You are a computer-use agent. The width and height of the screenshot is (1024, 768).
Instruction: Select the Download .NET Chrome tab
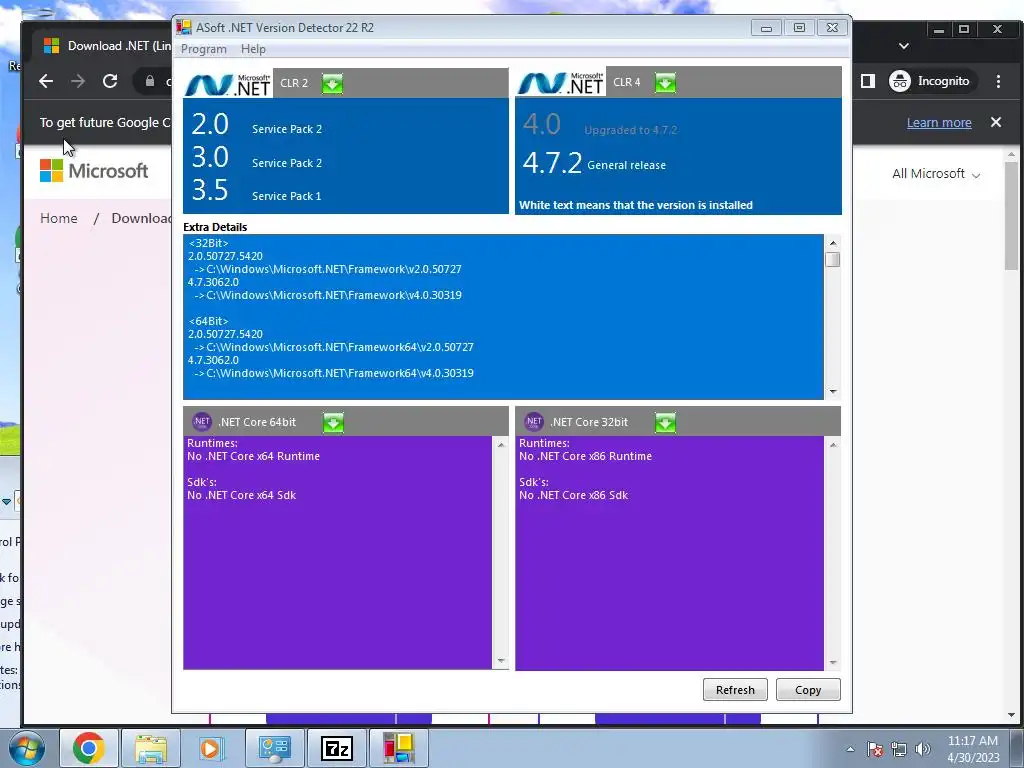[104, 46]
